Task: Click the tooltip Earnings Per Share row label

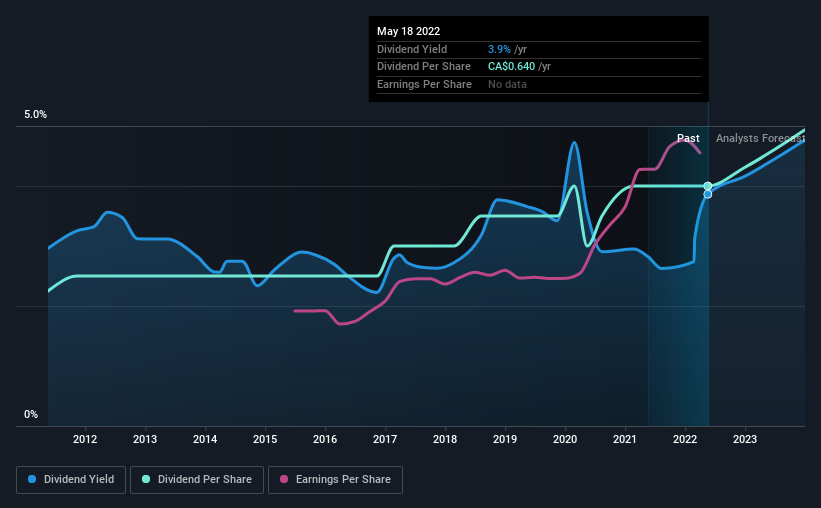Action: click(424, 84)
